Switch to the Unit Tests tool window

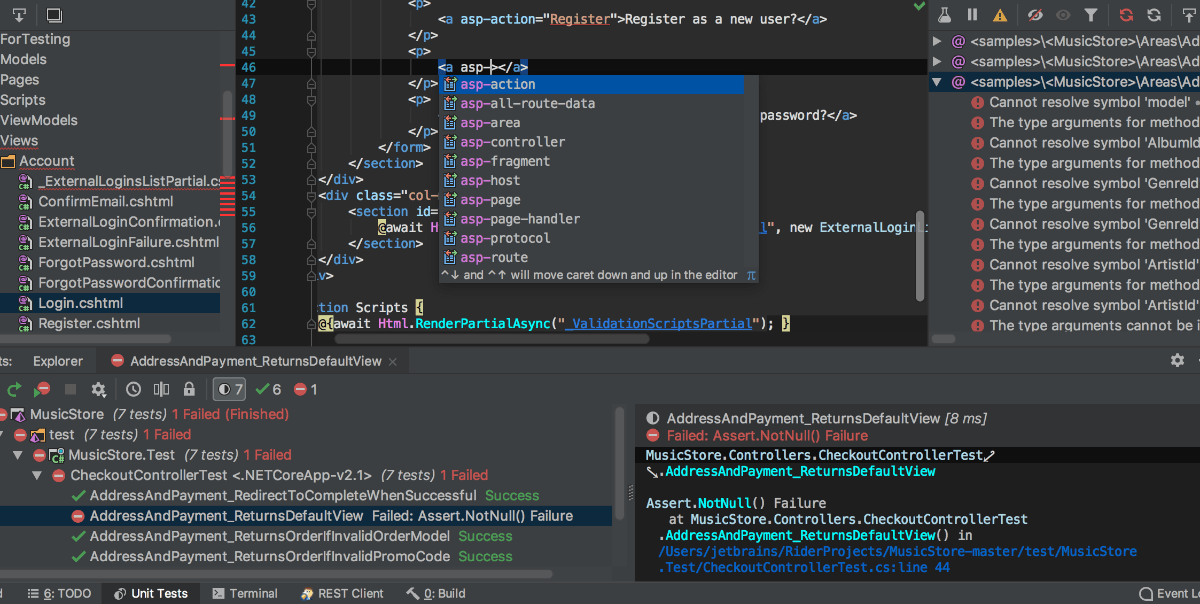tap(150, 593)
